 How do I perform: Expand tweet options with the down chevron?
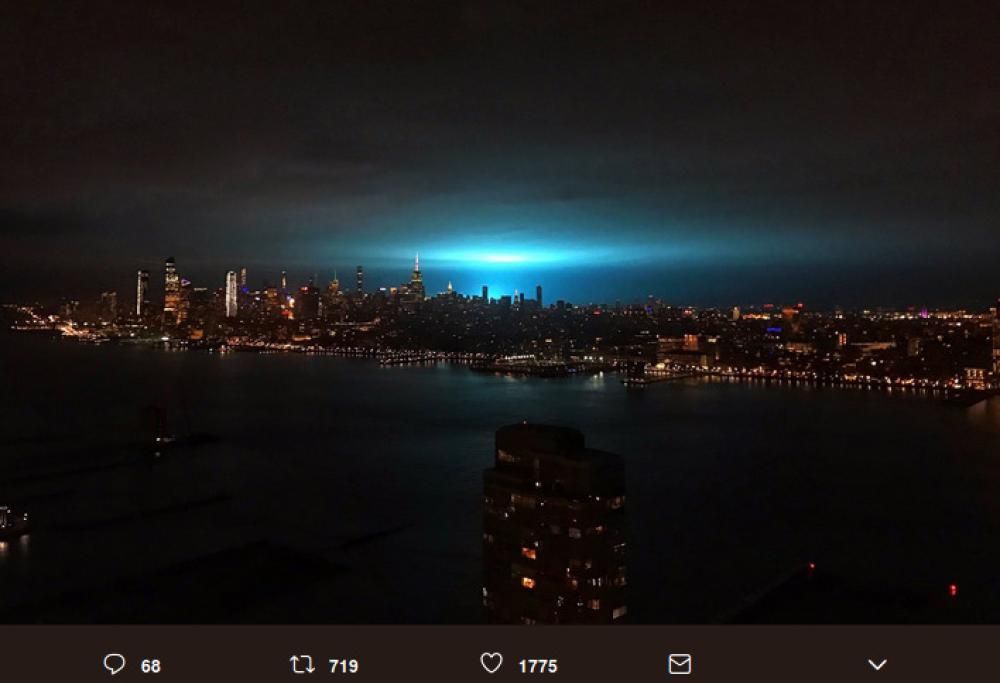click(x=878, y=665)
